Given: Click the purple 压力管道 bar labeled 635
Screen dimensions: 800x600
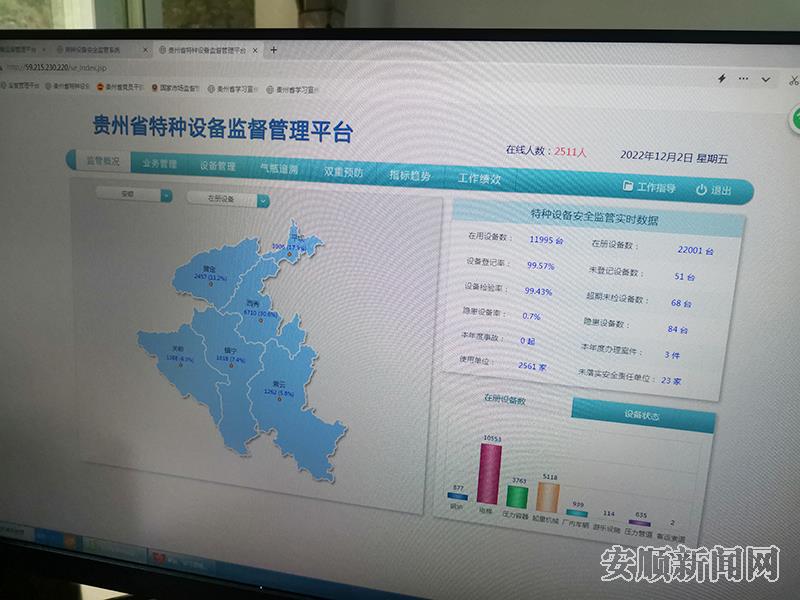Looking at the screenshot, I should (639, 523).
